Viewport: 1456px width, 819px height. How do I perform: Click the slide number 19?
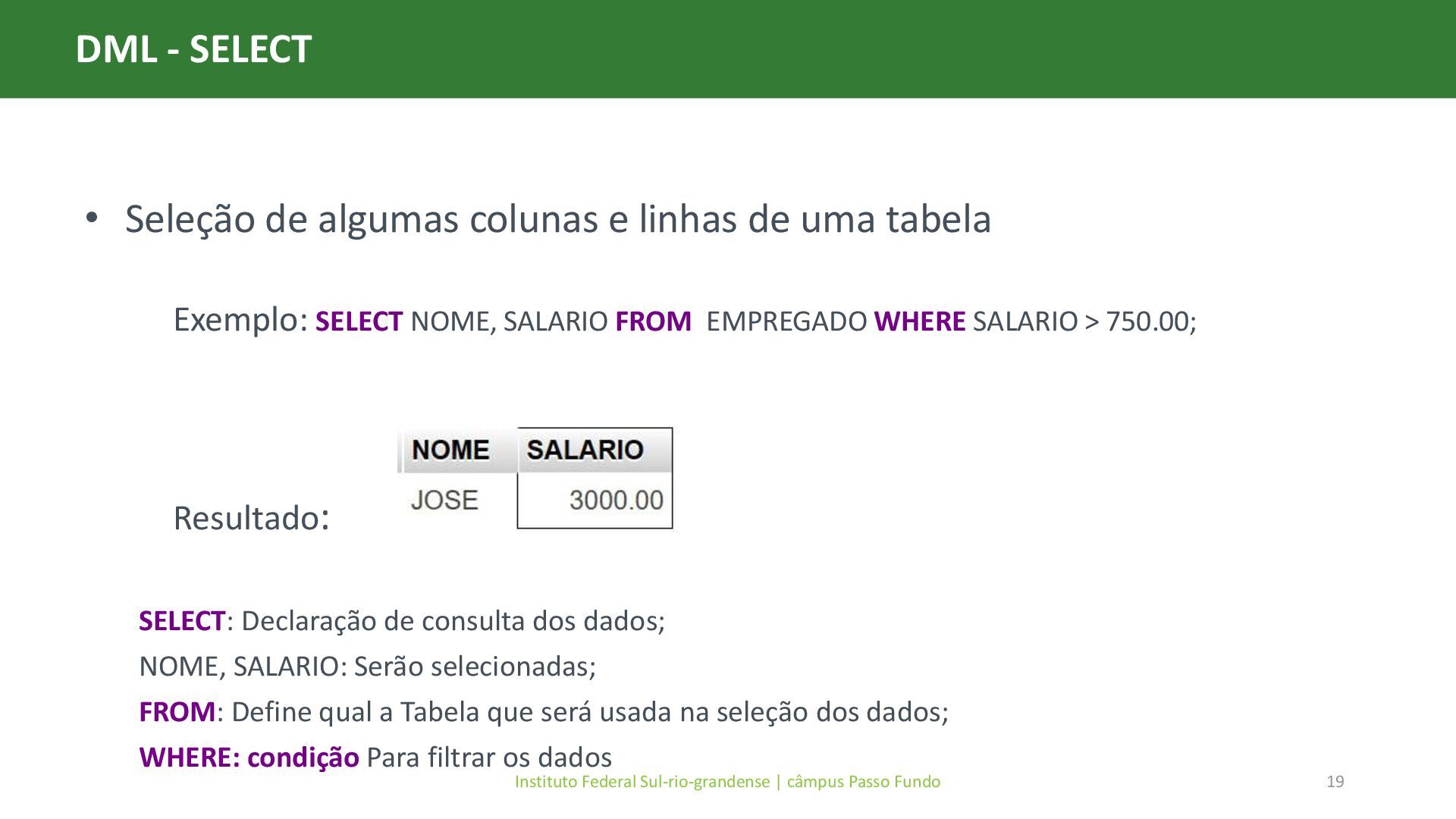(x=1335, y=782)
